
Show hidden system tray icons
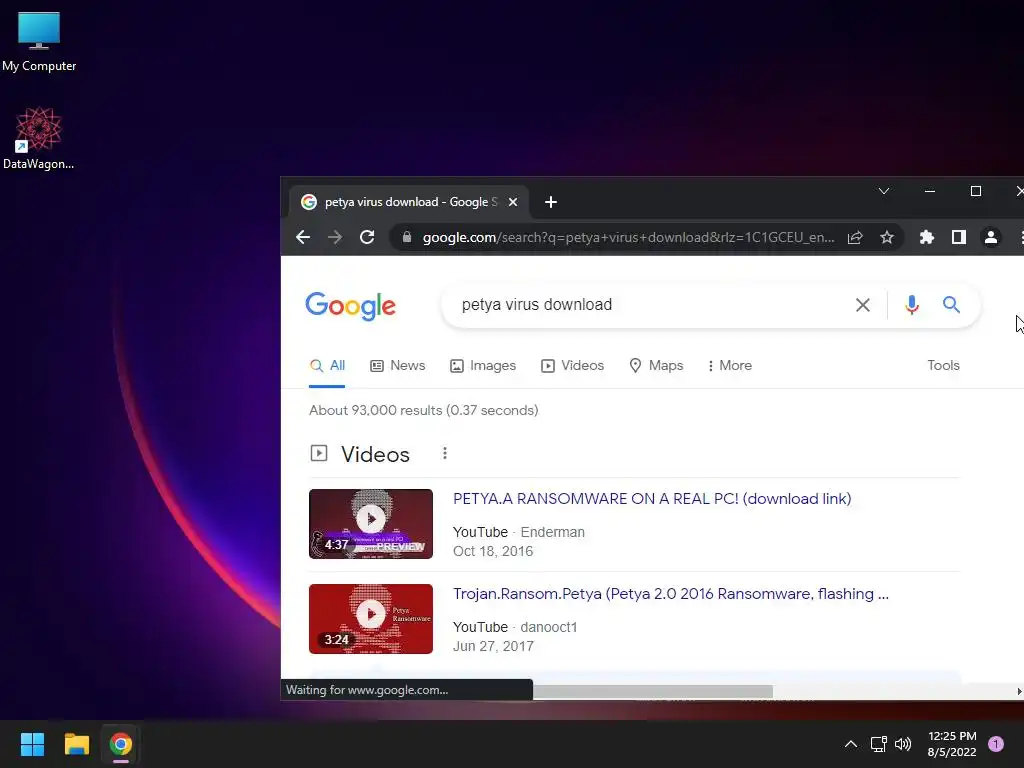point(851,744)
